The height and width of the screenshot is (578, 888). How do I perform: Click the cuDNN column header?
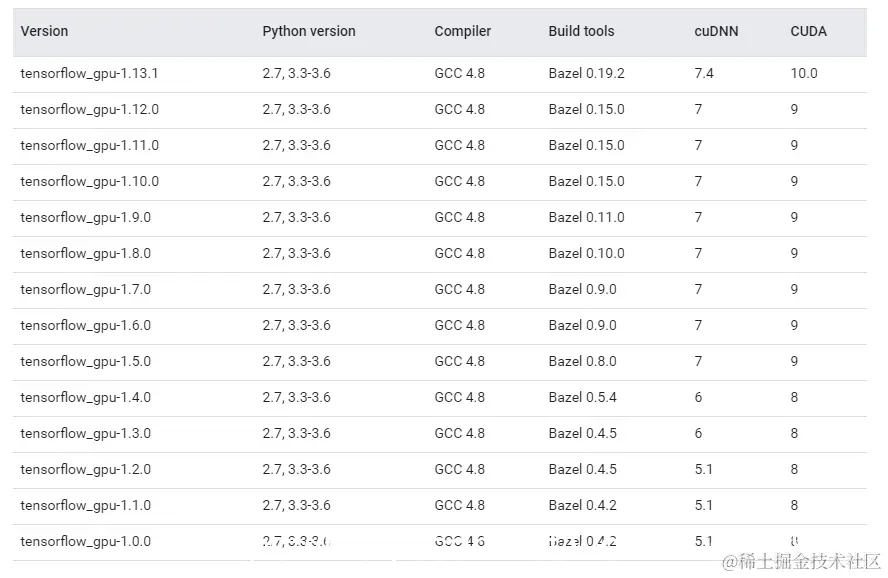(x=716, y=31)
